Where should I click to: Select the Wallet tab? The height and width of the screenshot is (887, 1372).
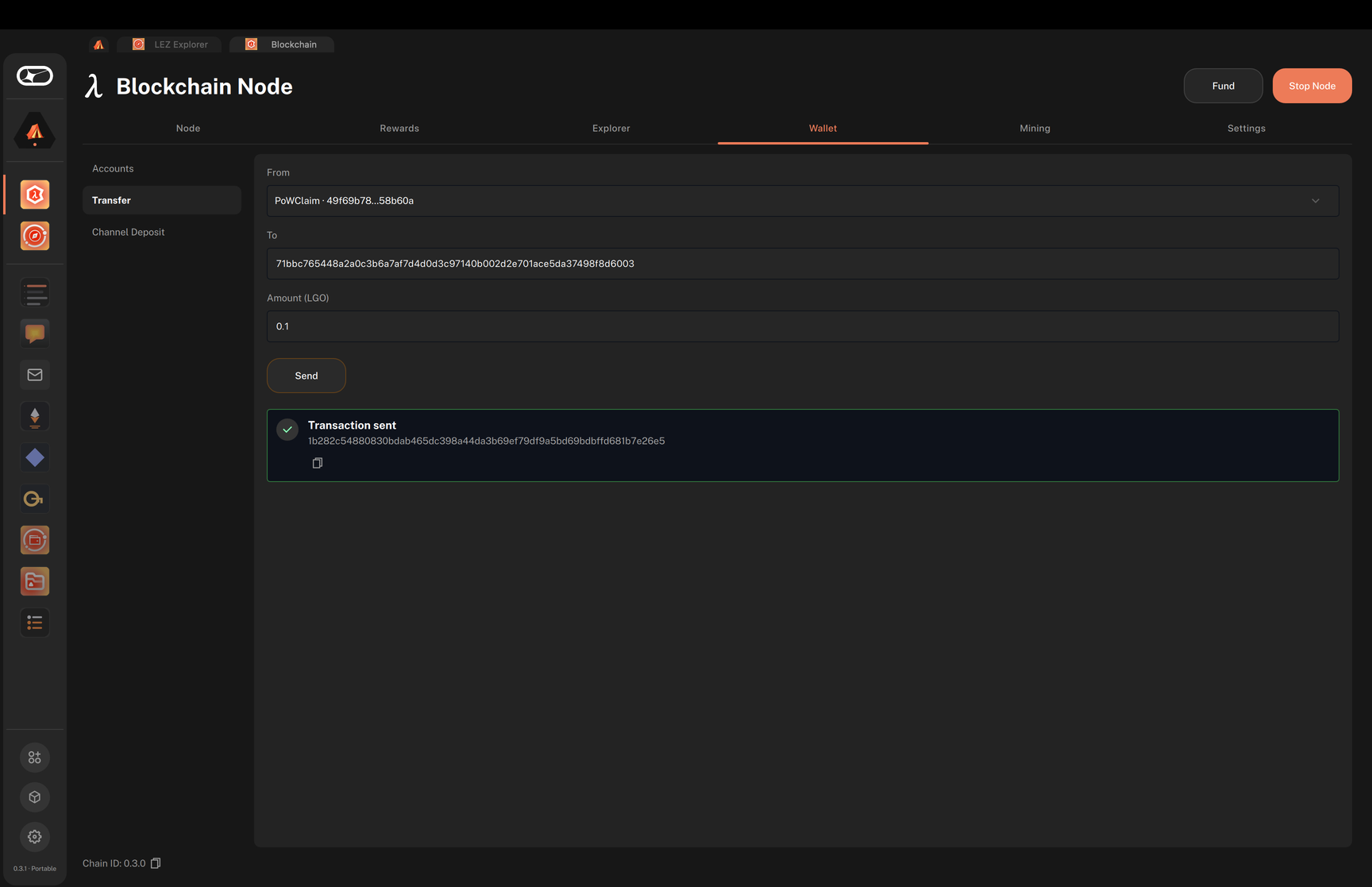(x=823, y=128)
